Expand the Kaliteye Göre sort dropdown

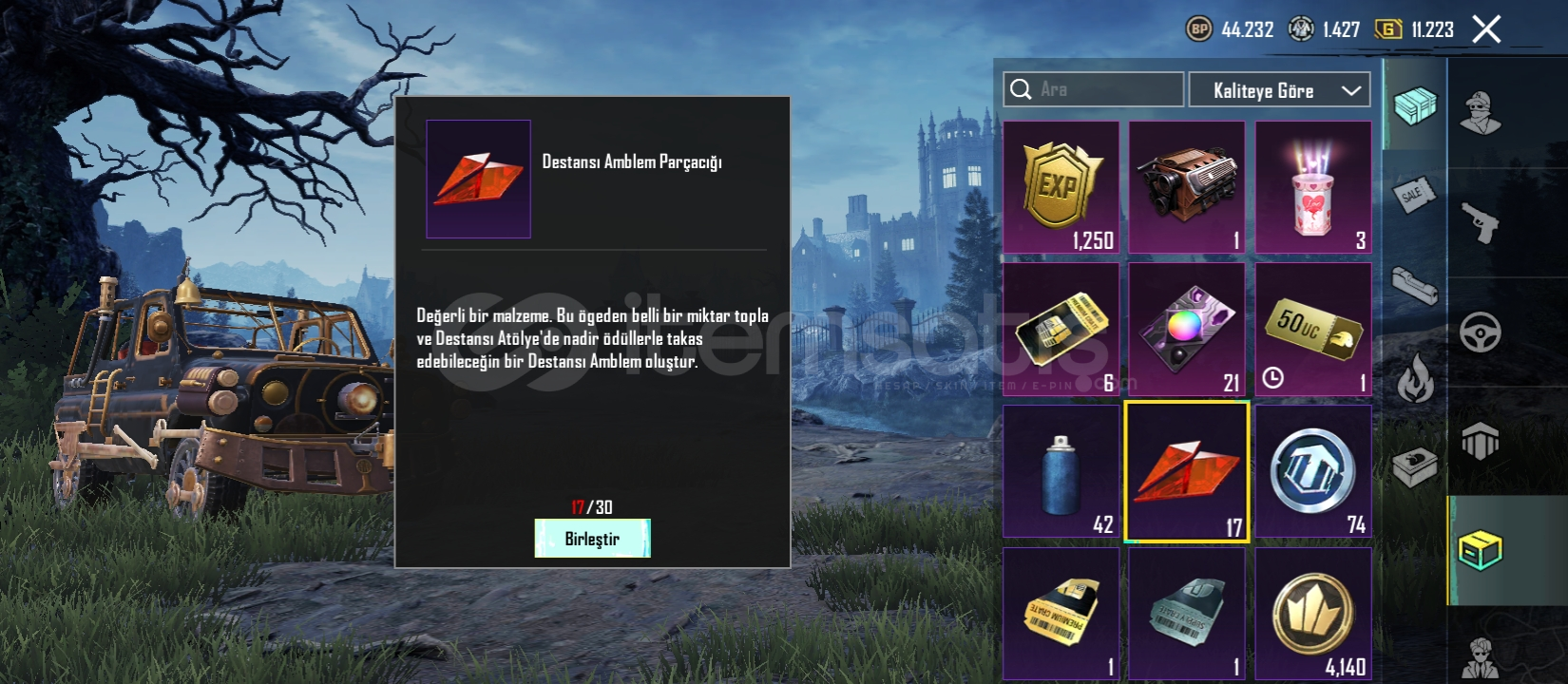point(1279,90)
